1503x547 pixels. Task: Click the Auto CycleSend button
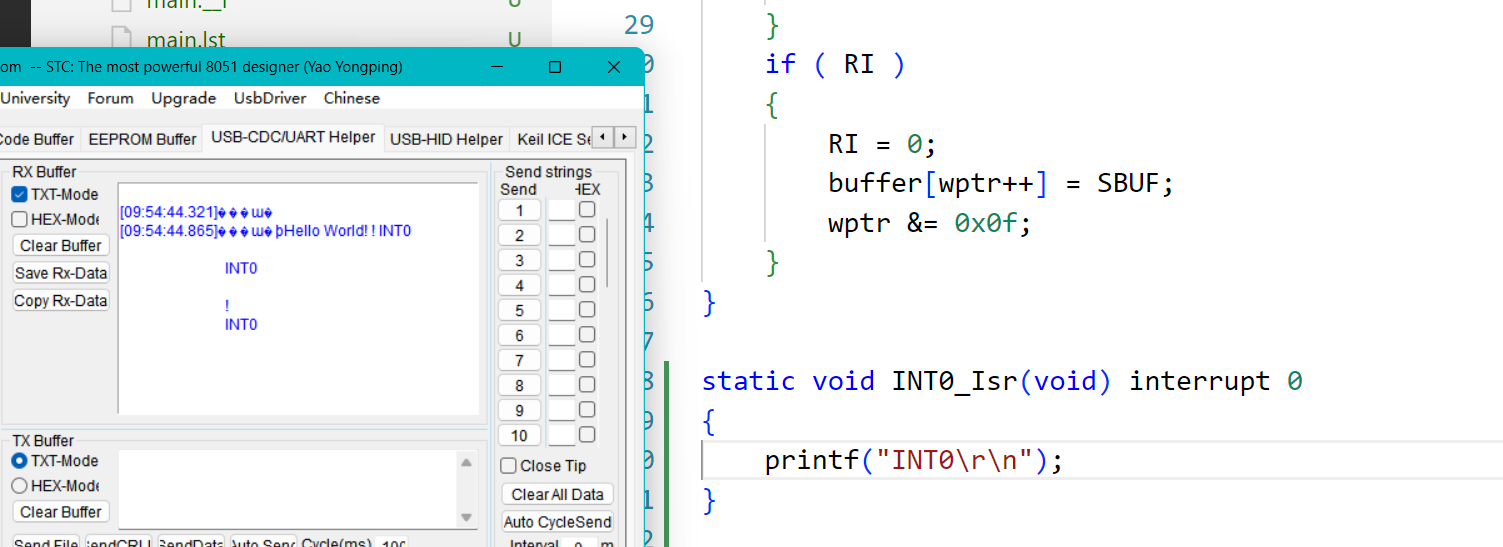pos(558,522)
